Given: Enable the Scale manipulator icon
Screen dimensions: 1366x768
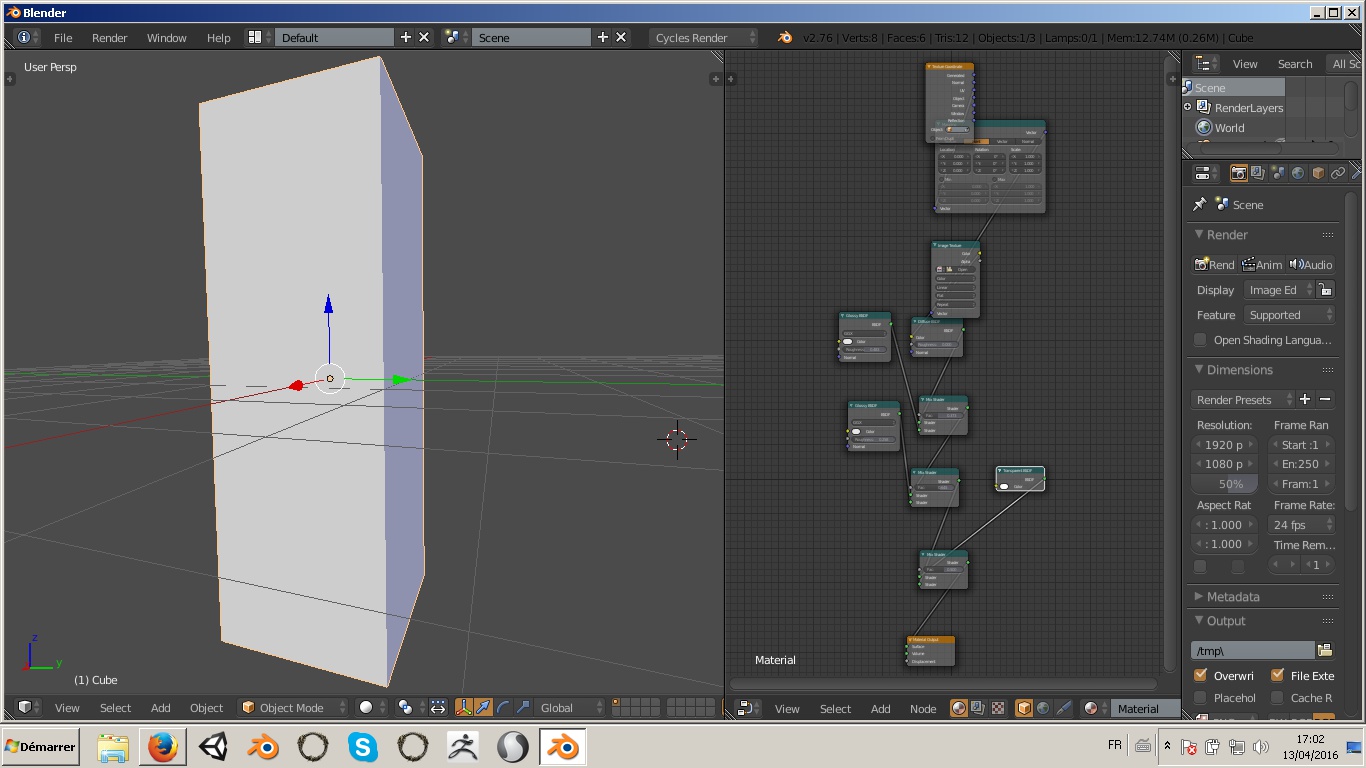Looking at the screenshot, I should (x=522, y=707).
